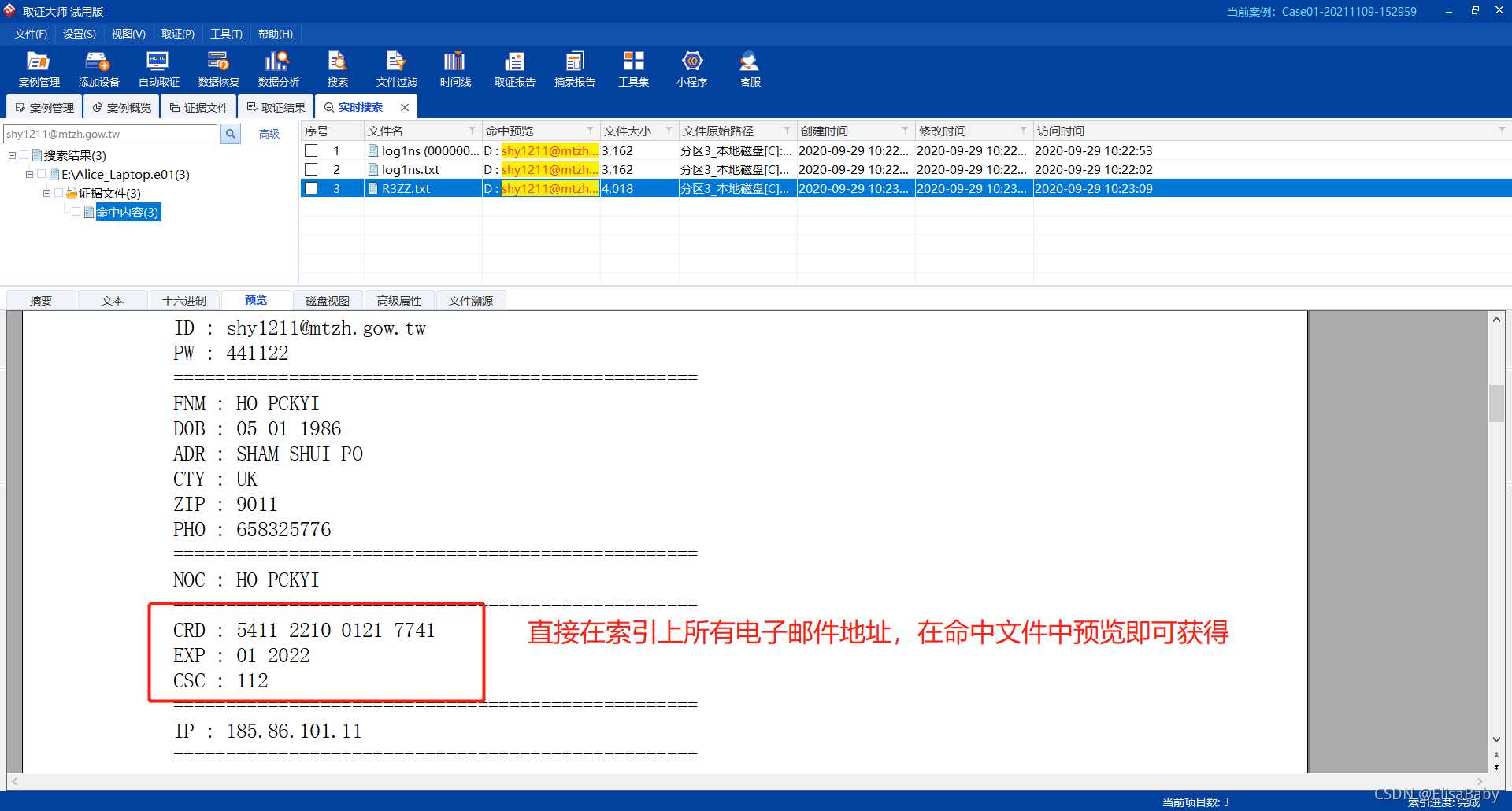Open the 时间线 tool
The image size is (1512, 811).
click(x=455, y=69)
